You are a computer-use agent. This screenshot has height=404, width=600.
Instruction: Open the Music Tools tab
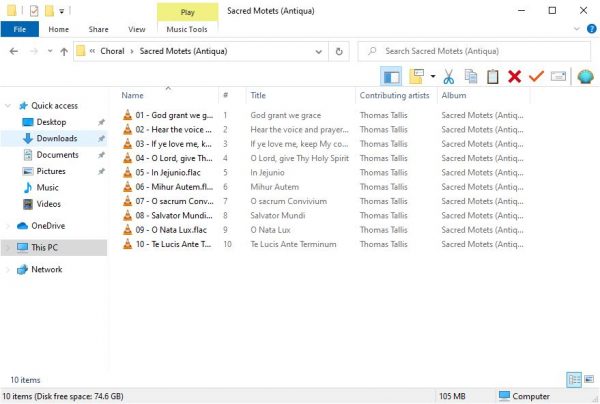[x=187, y=29]
